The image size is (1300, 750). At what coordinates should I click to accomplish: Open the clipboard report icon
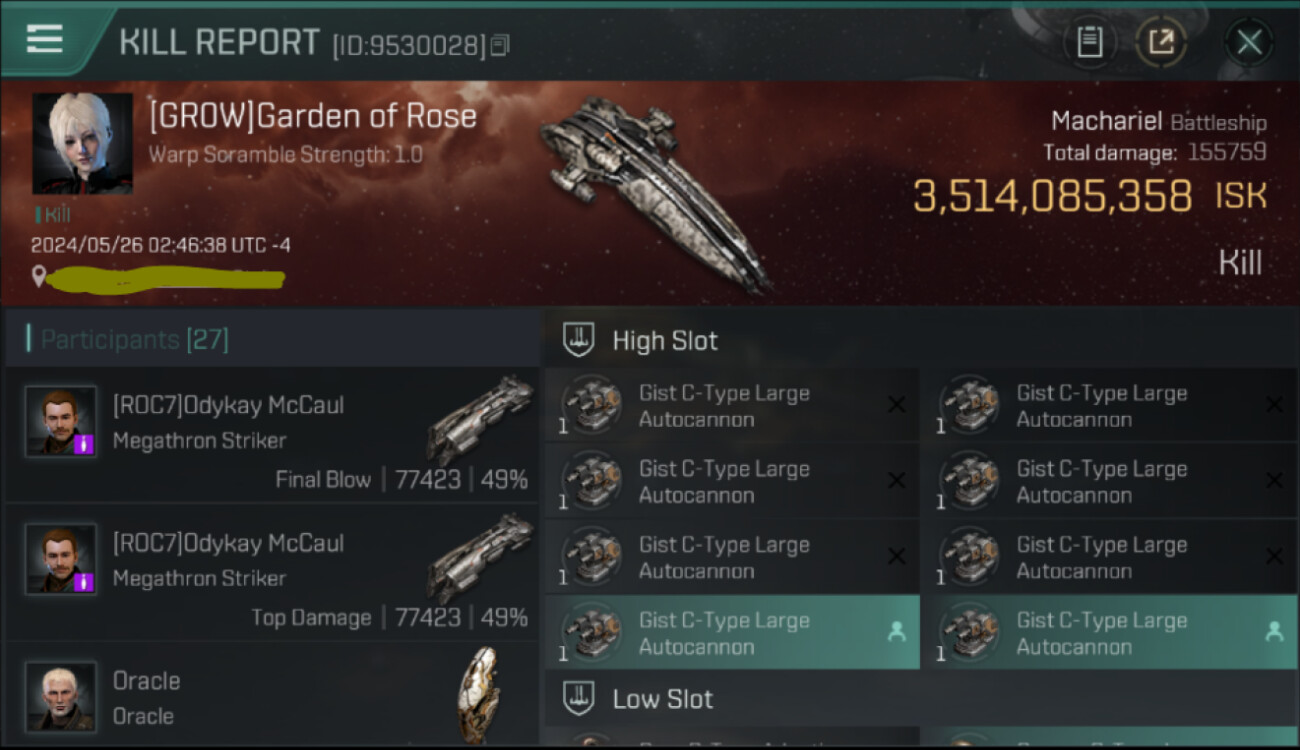[x=1089, y=42]
